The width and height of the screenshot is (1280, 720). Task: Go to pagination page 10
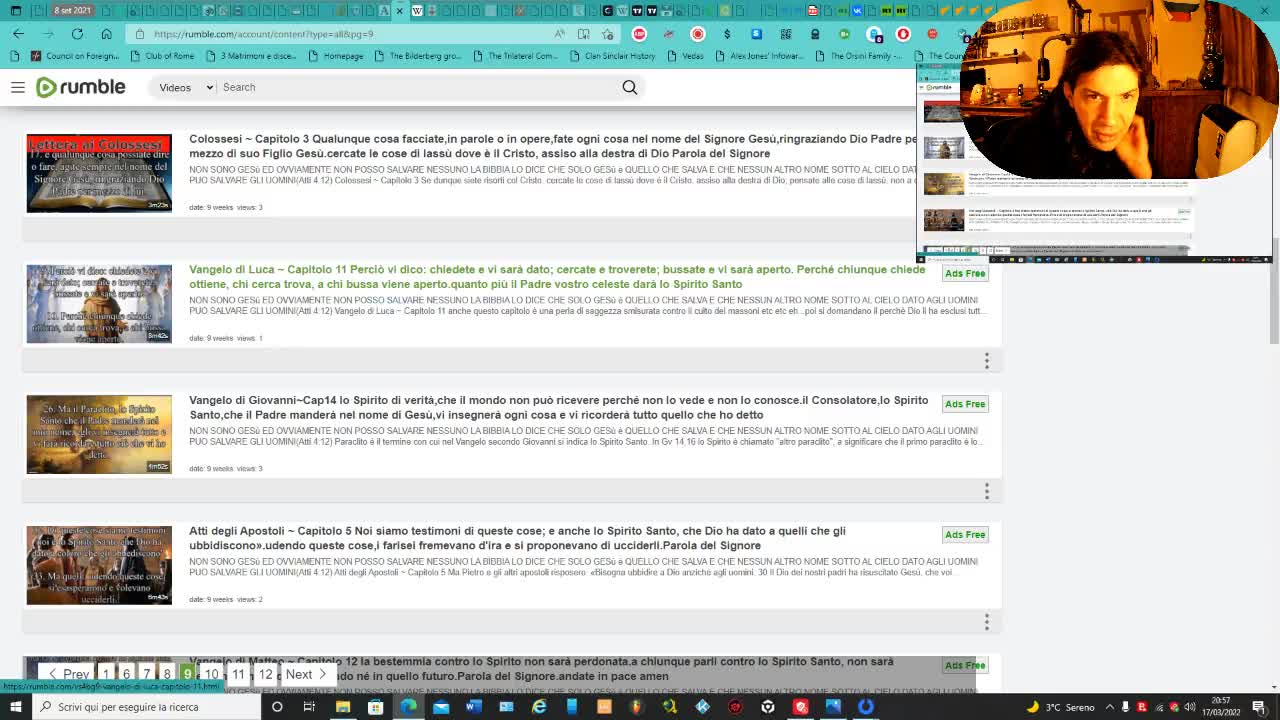click(x=211, y=675)
